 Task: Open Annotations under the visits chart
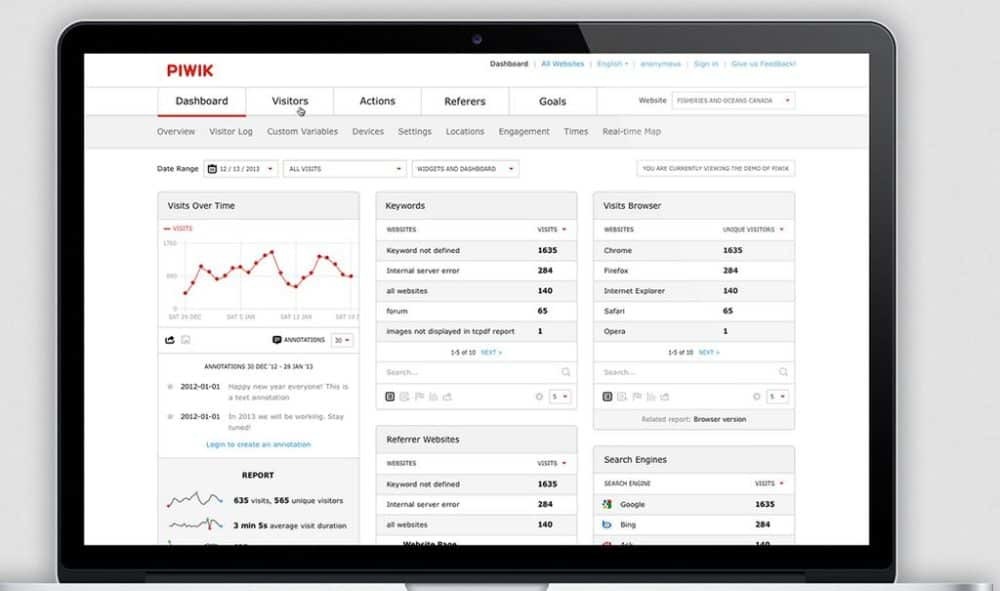(x=299, y=340)
